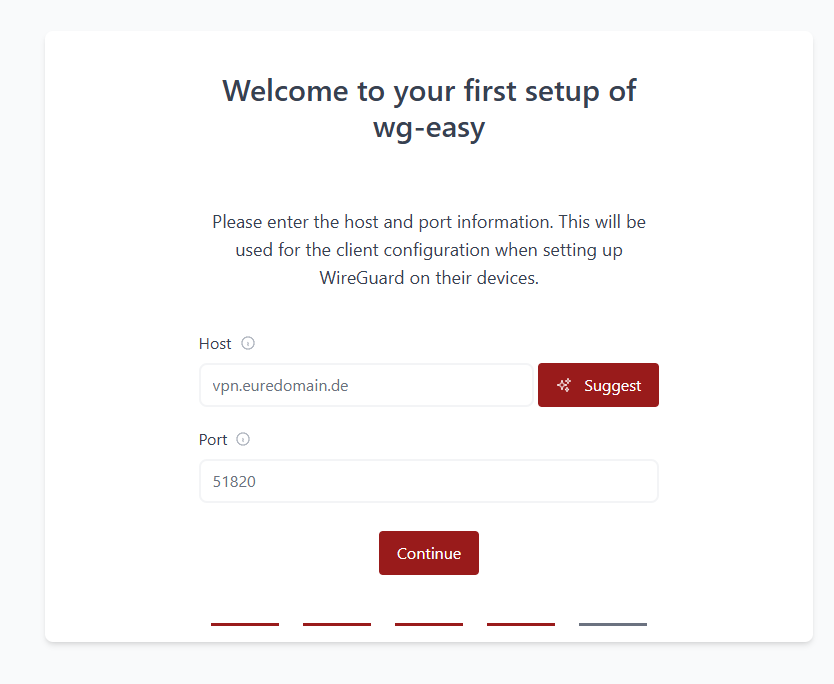Focus the Port input field
The width and height of the screenshot is (834, 684).
(428, 481)
